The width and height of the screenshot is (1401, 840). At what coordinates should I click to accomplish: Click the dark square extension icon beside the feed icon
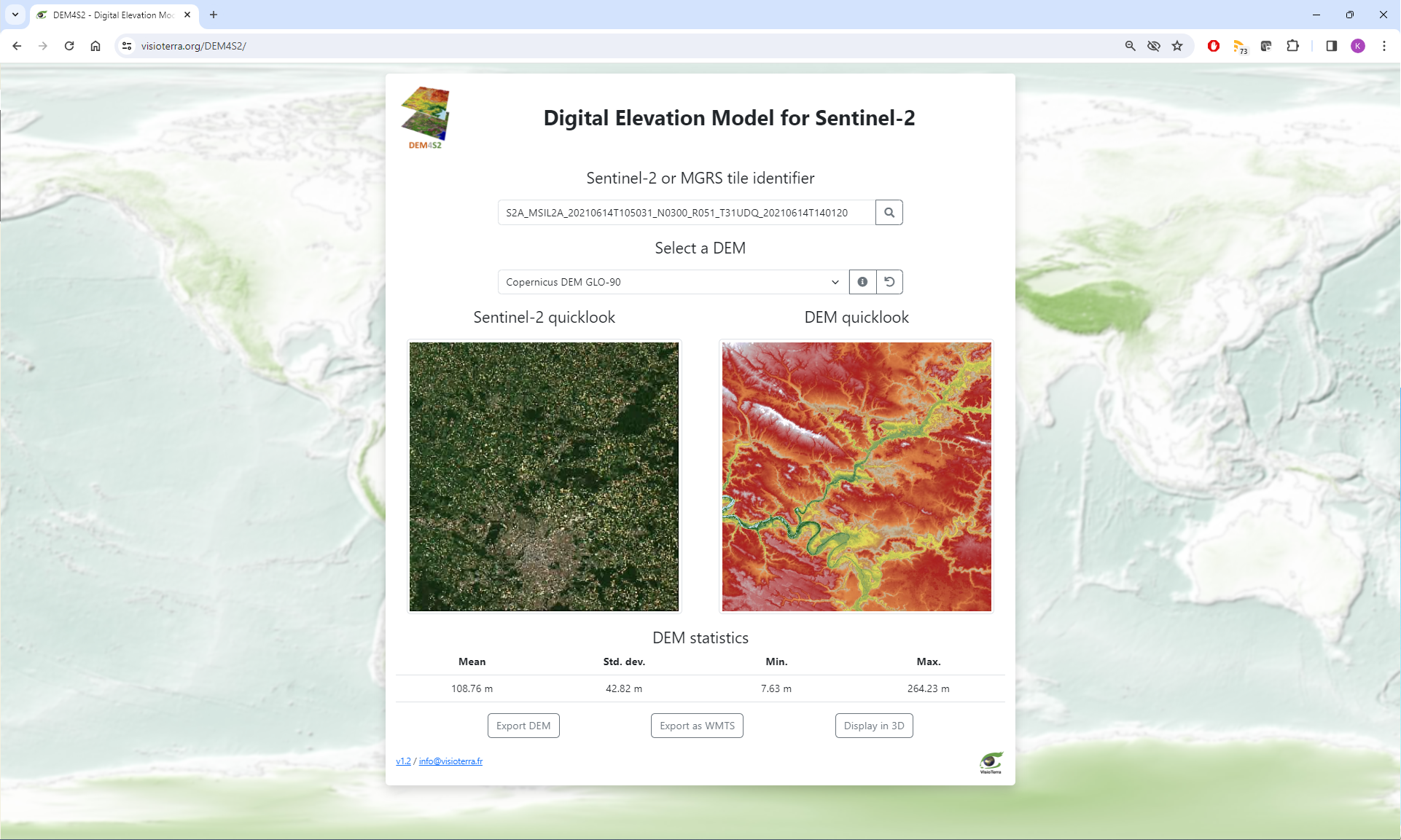tap(1266, 46)
